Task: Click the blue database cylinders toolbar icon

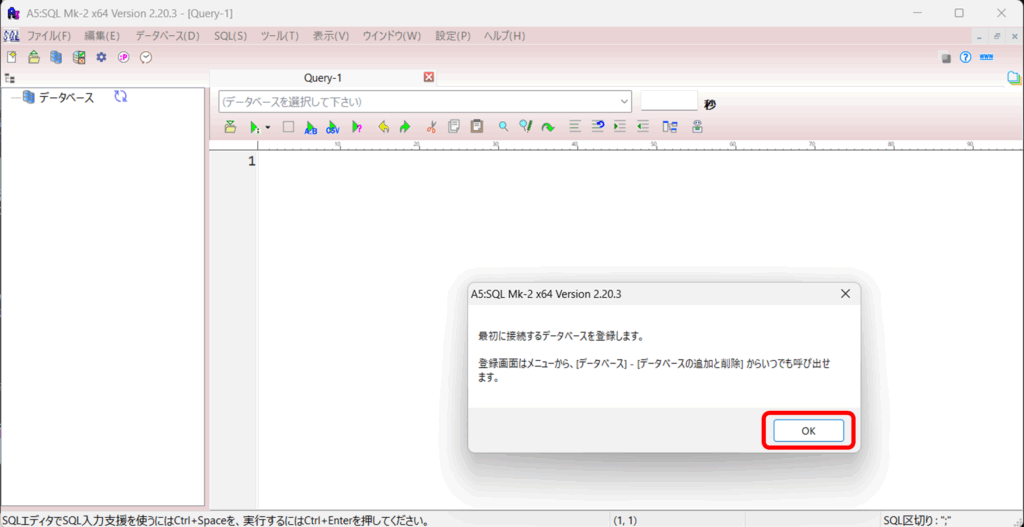Action: 56,57
